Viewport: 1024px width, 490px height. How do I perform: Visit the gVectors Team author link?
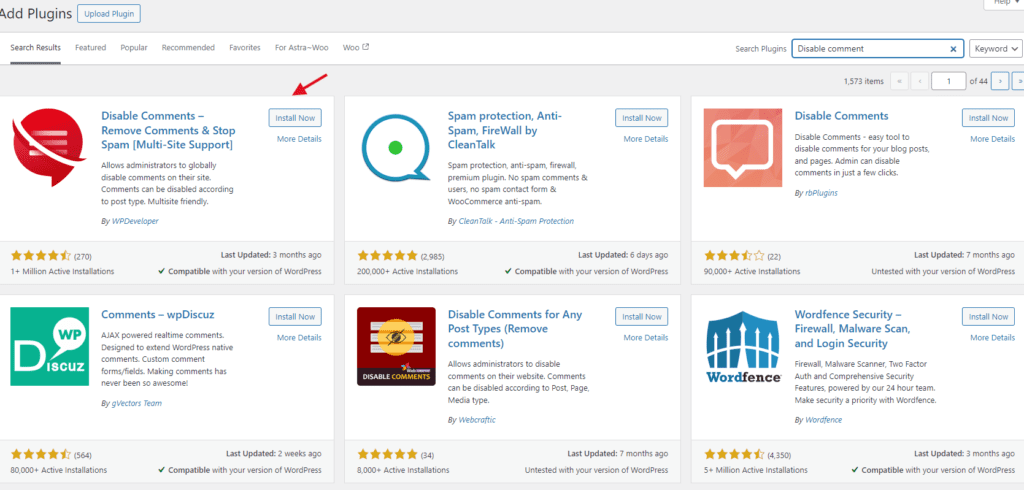click(136, 404)
